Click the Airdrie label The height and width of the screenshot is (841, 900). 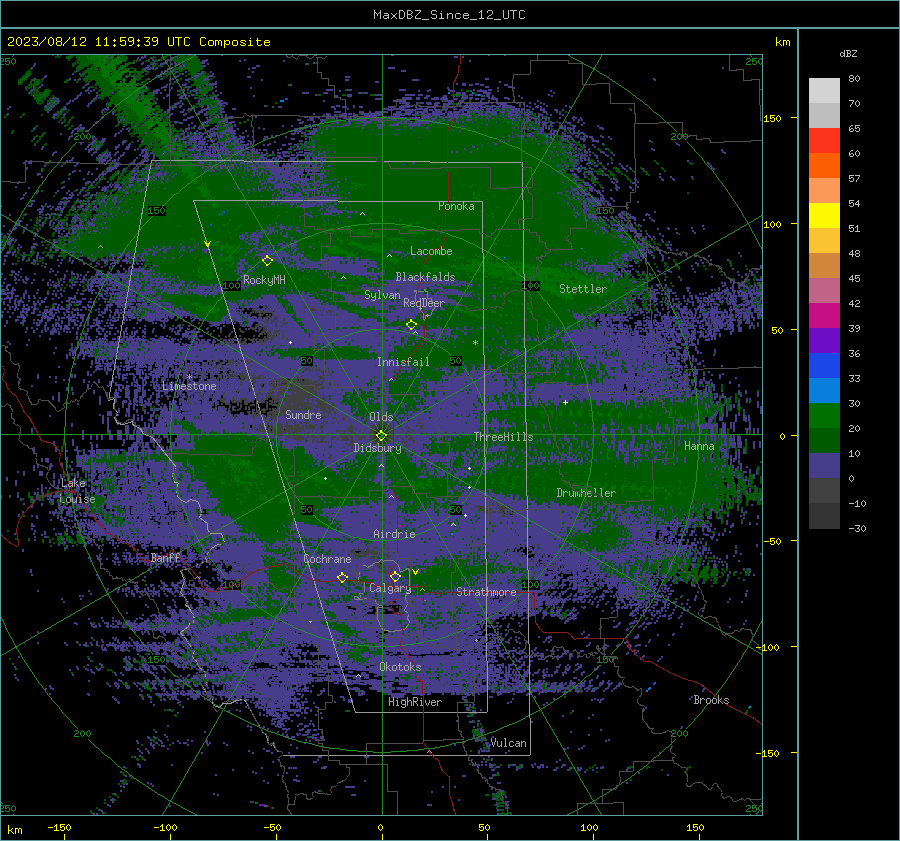coord(394,534)
